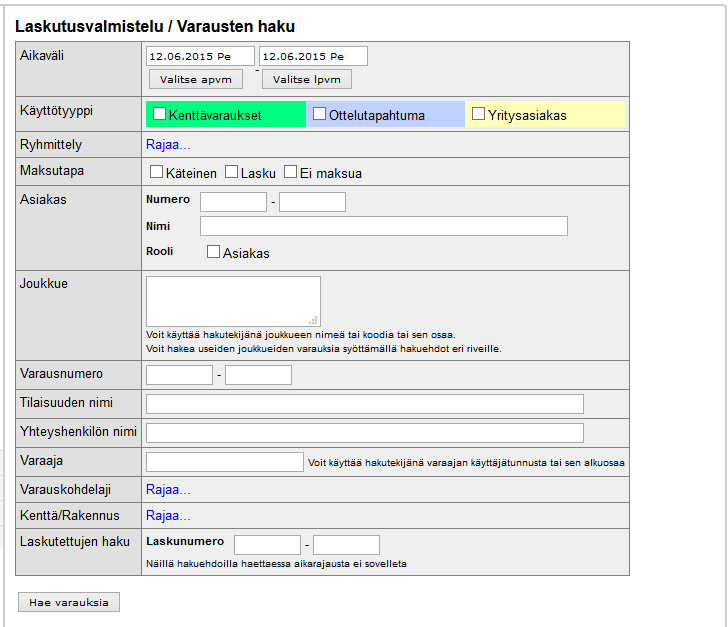Click the Laskutusvalmistelu / Varausten haku heading

[155, 26]
